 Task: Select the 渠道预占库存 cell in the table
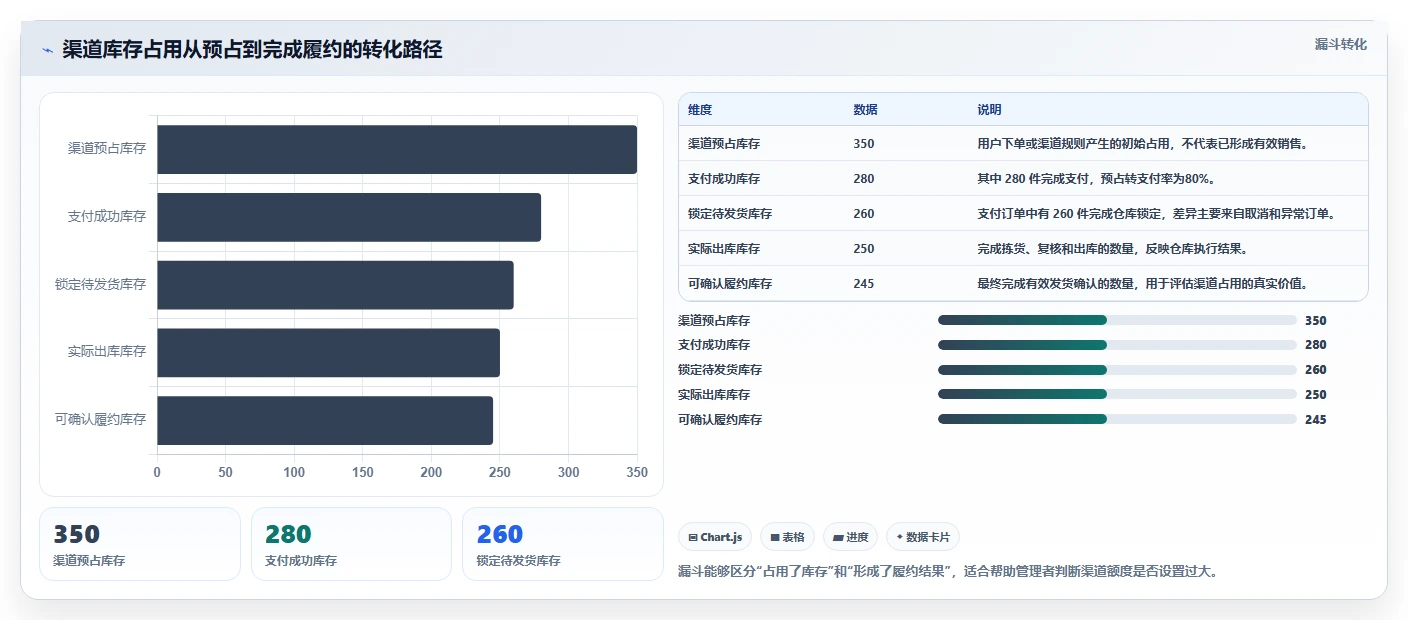point(724,144)
